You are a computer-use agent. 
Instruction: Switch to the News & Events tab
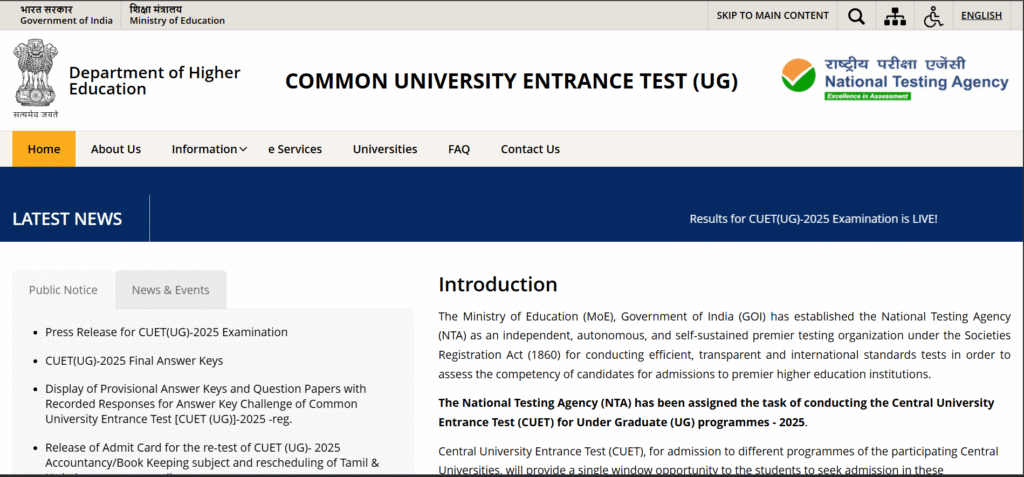(x=171, y=290)
